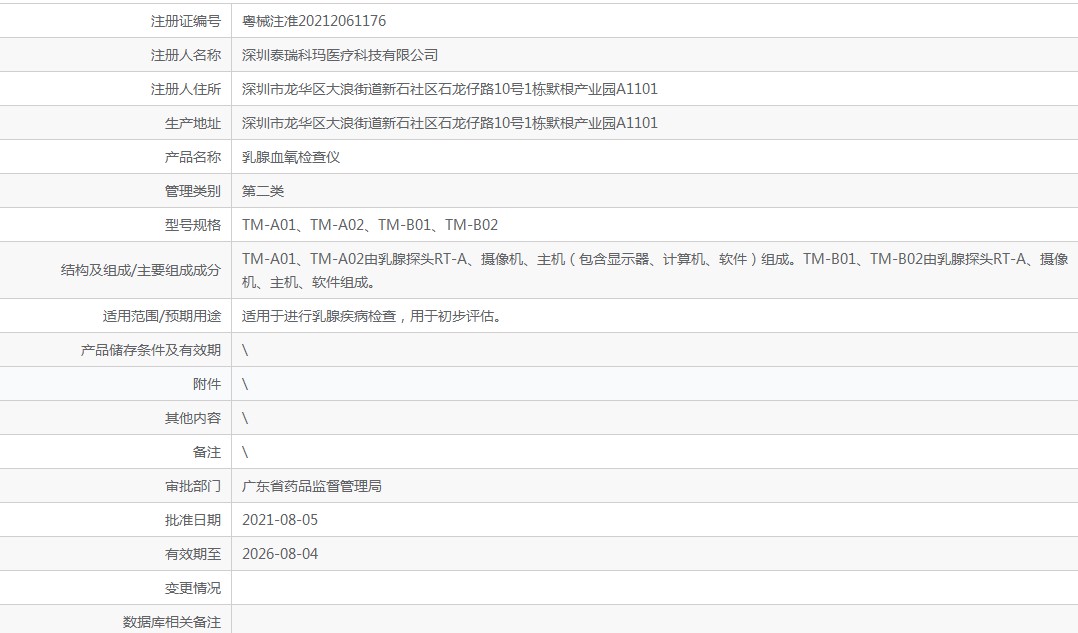Click the 备注 label
The height and width of the screenshot is (633, 1078).
click(x=206, y=452)
